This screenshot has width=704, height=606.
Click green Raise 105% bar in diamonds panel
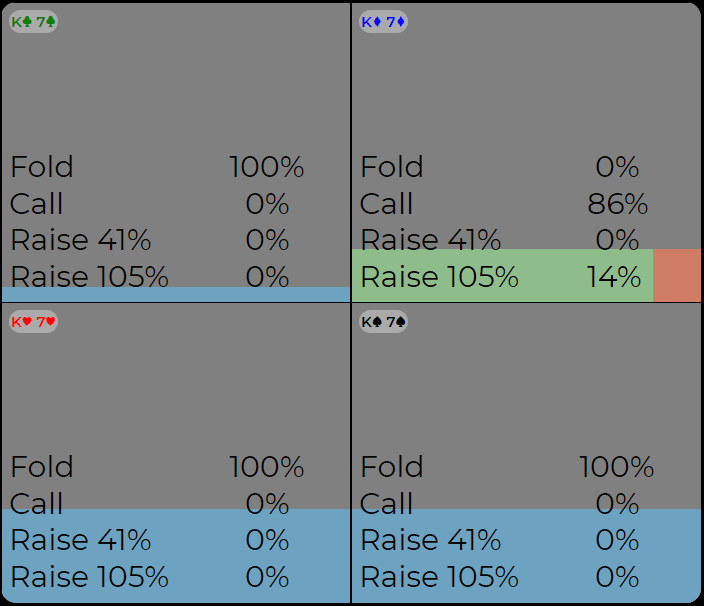tap(500, 276)
